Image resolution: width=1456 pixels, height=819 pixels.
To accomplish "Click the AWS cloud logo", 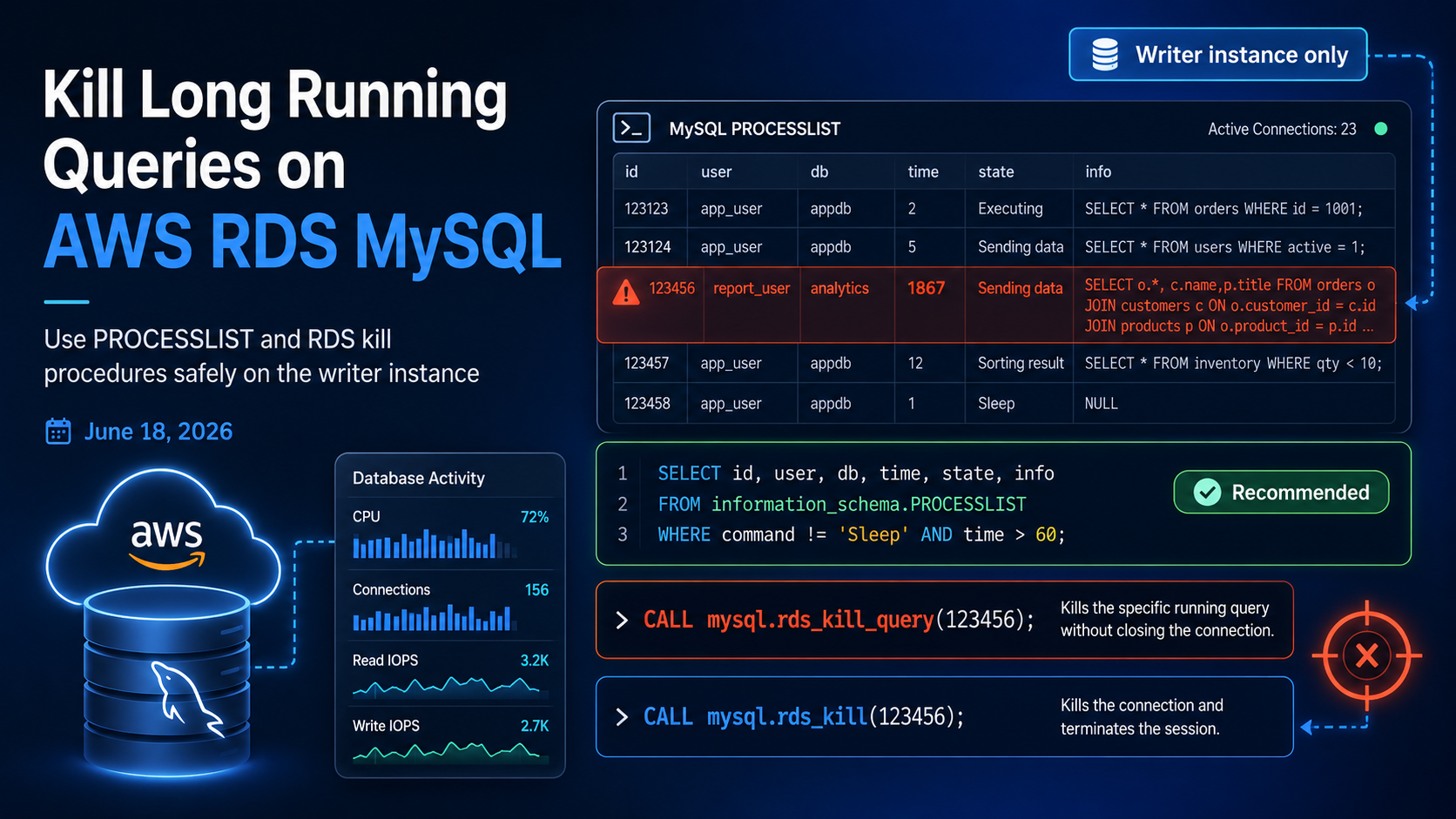I will (165, 540).
